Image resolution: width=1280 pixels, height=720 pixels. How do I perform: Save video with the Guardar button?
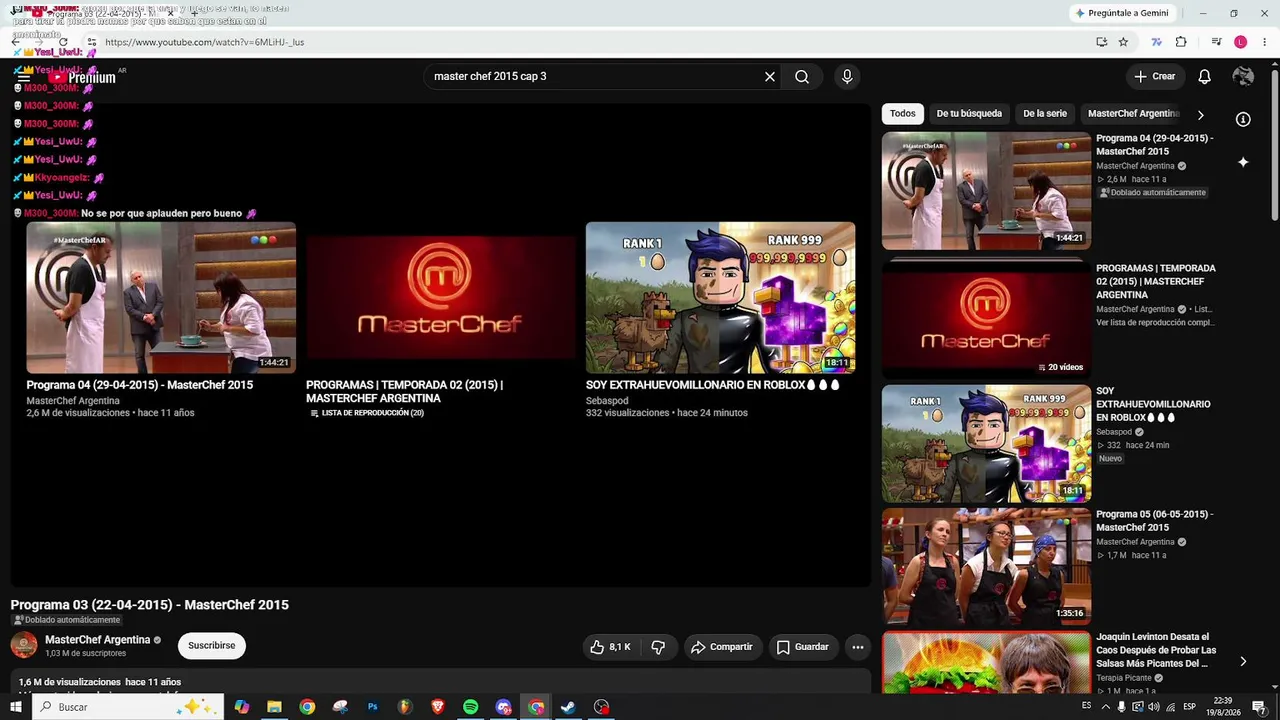click(803, 647)
